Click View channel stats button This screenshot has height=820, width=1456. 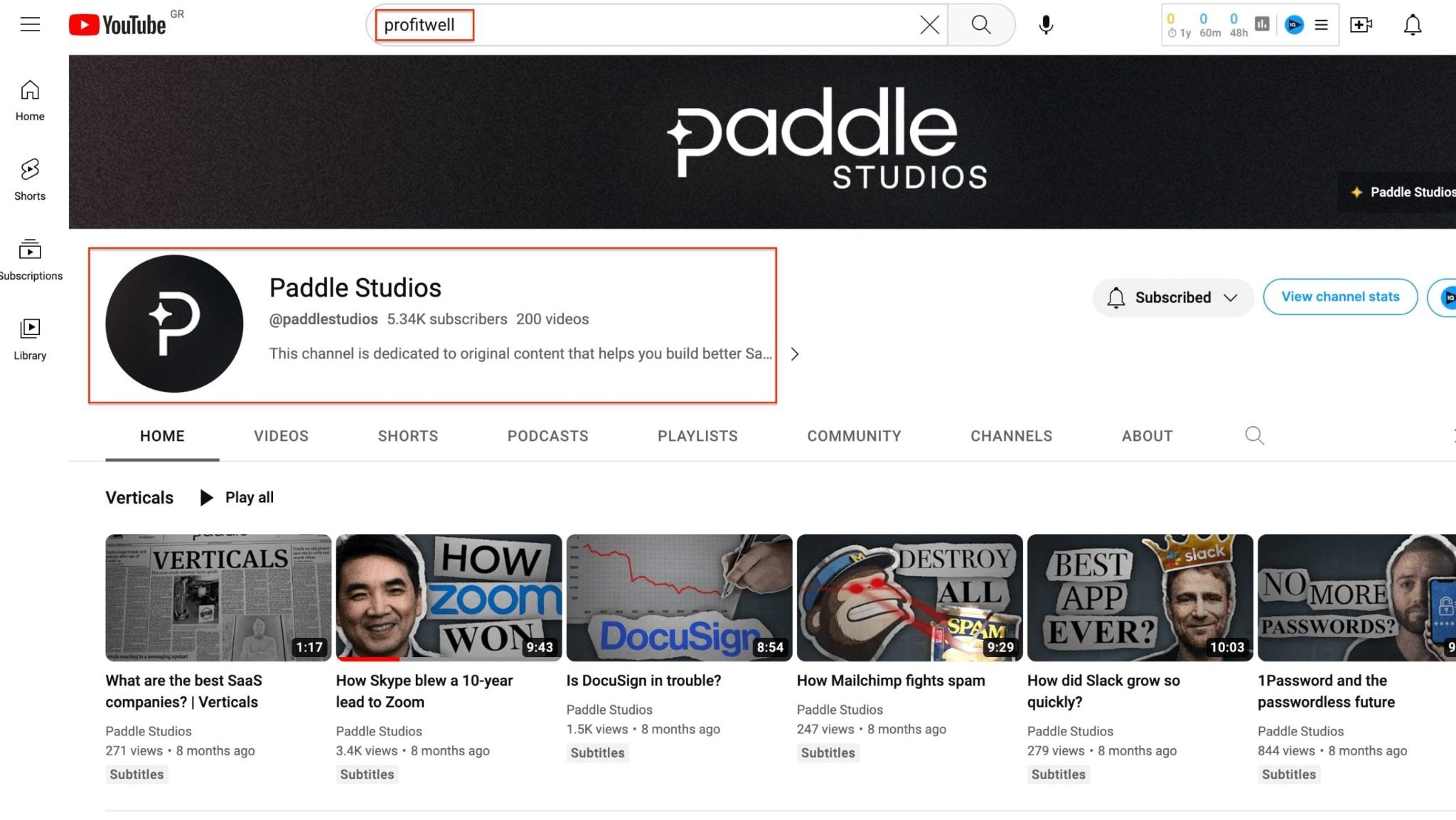click(1340, 297)
